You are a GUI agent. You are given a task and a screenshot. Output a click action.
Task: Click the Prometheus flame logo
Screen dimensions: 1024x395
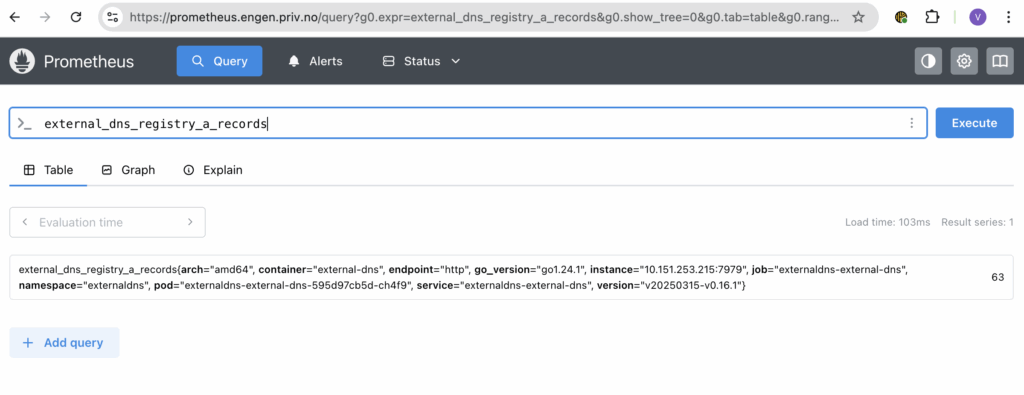(x=22, y=61)
